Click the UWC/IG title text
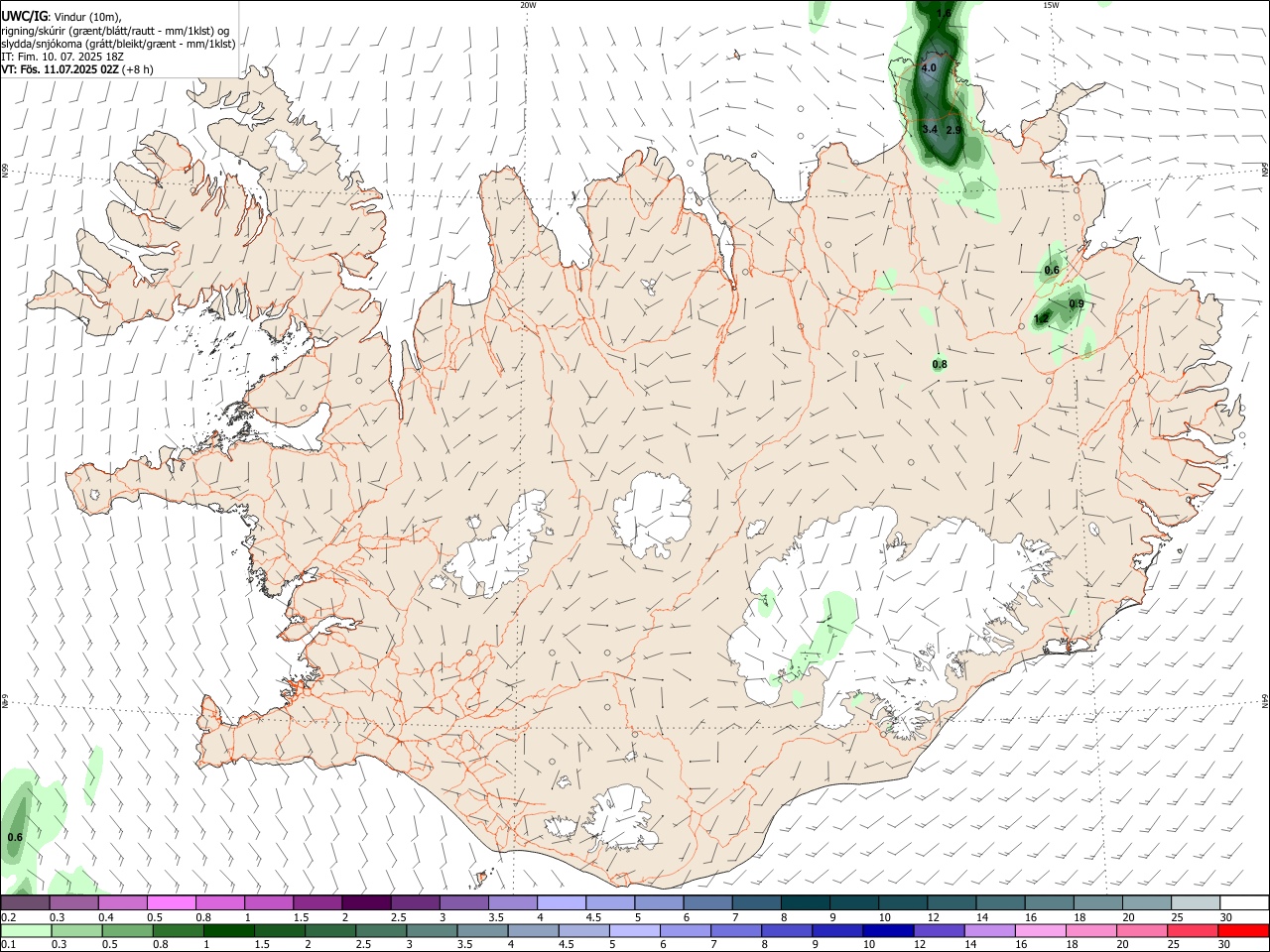 [x=24, y=17]
